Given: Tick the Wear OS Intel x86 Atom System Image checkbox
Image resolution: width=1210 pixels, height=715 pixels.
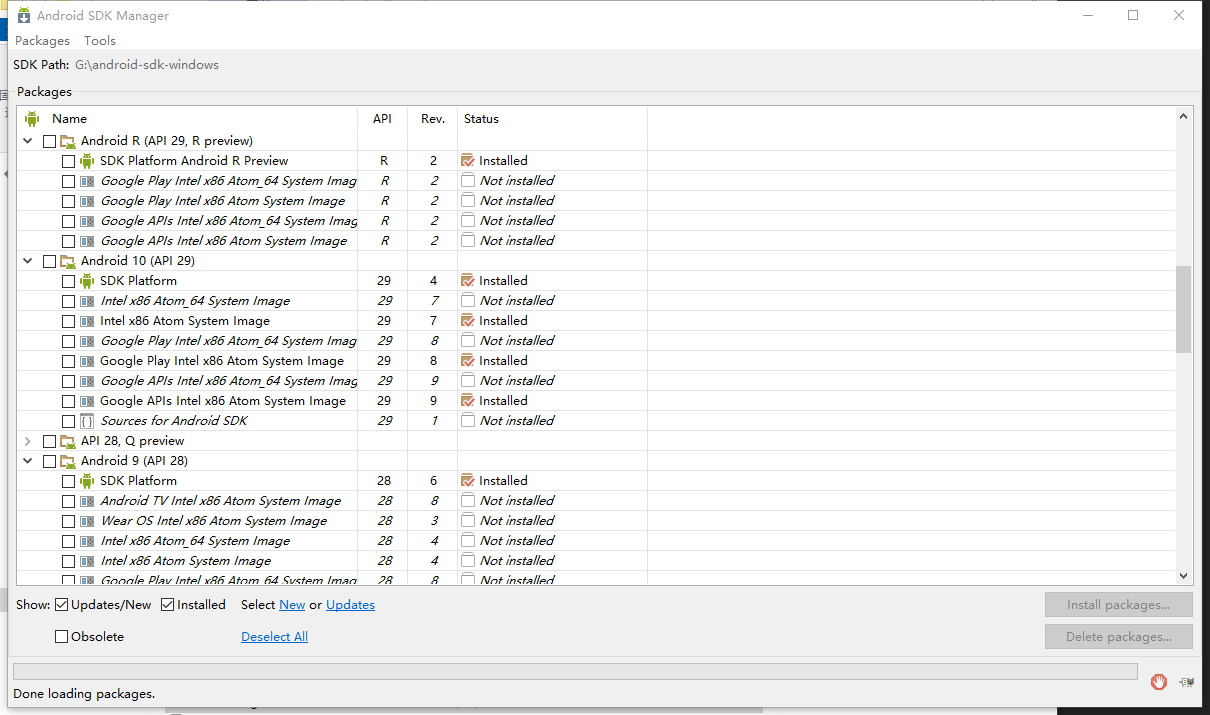Looking at the screenshot, I should tap(68, 521).
